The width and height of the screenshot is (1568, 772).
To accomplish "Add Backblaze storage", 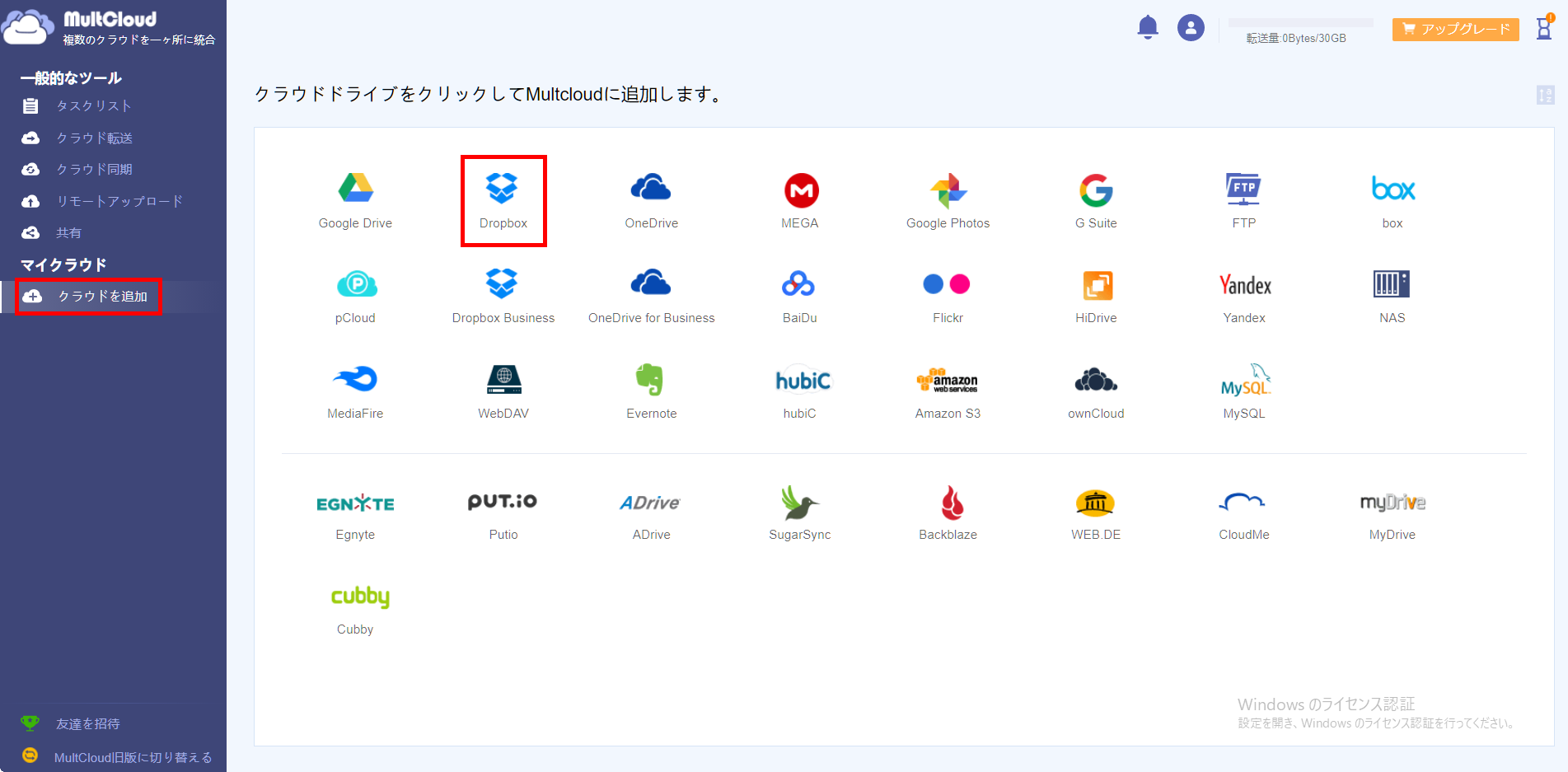I will point(948,512).
